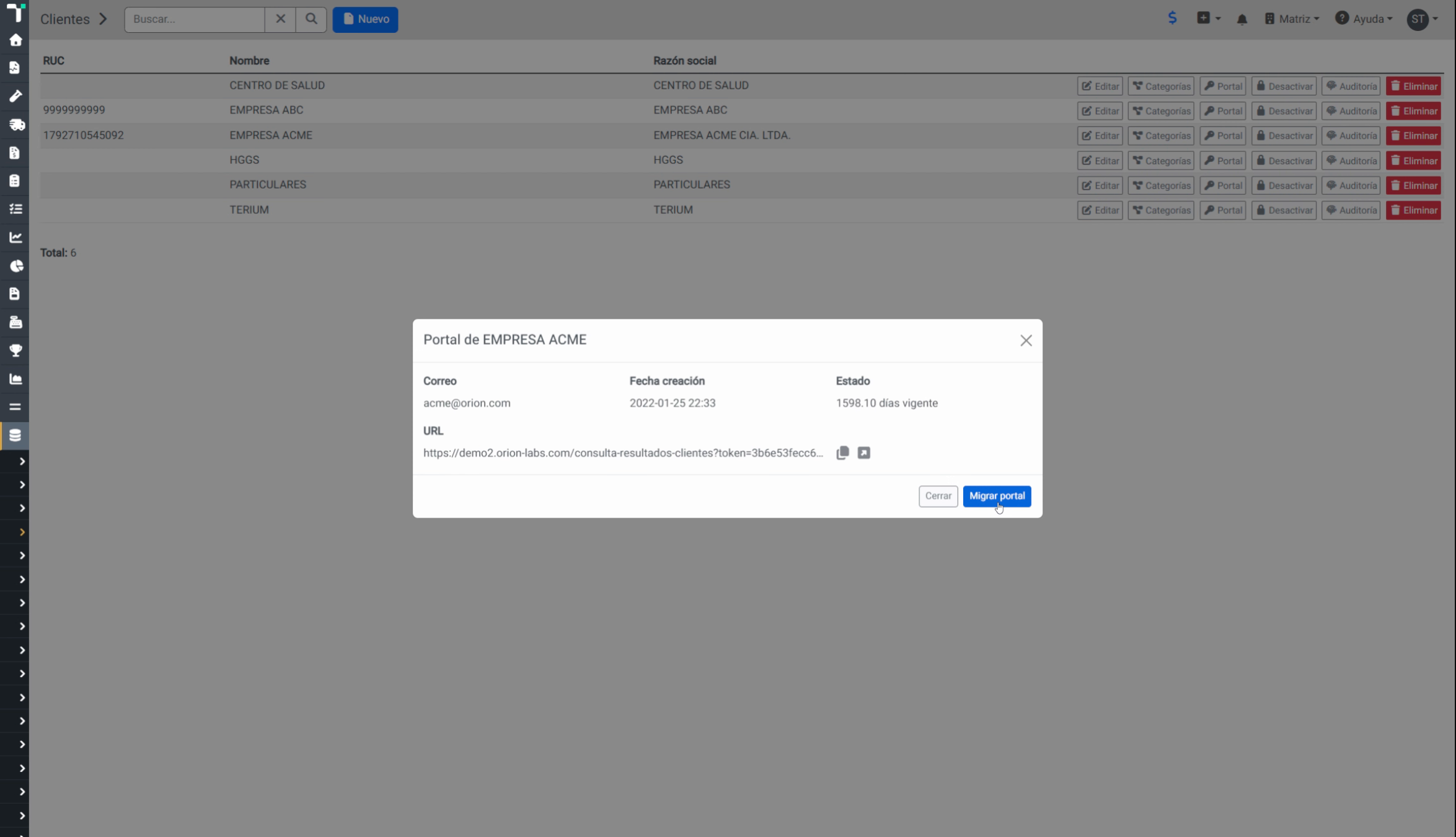Click the RUC column header

53,61
